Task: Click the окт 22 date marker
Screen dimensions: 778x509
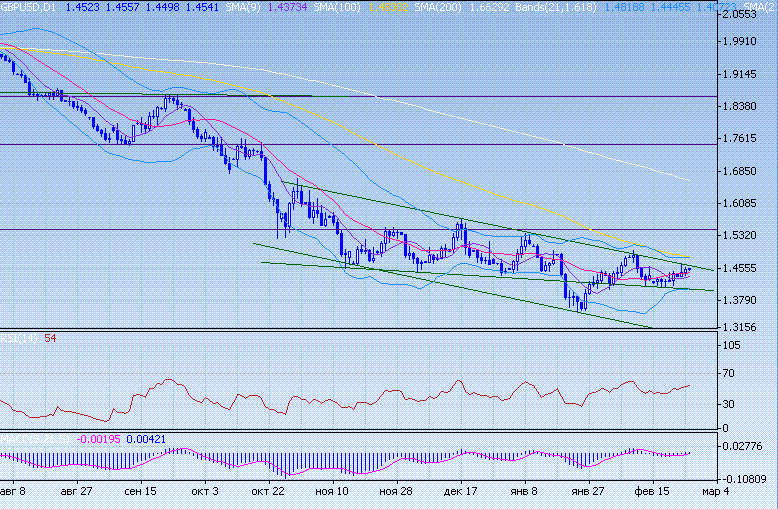Action: click(x=268, y=492)
